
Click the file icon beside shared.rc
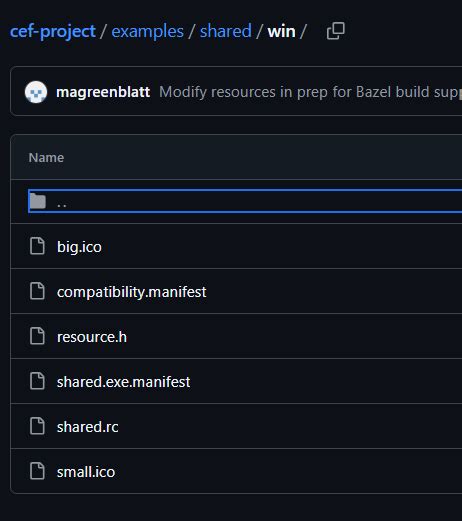coord(37,426)
